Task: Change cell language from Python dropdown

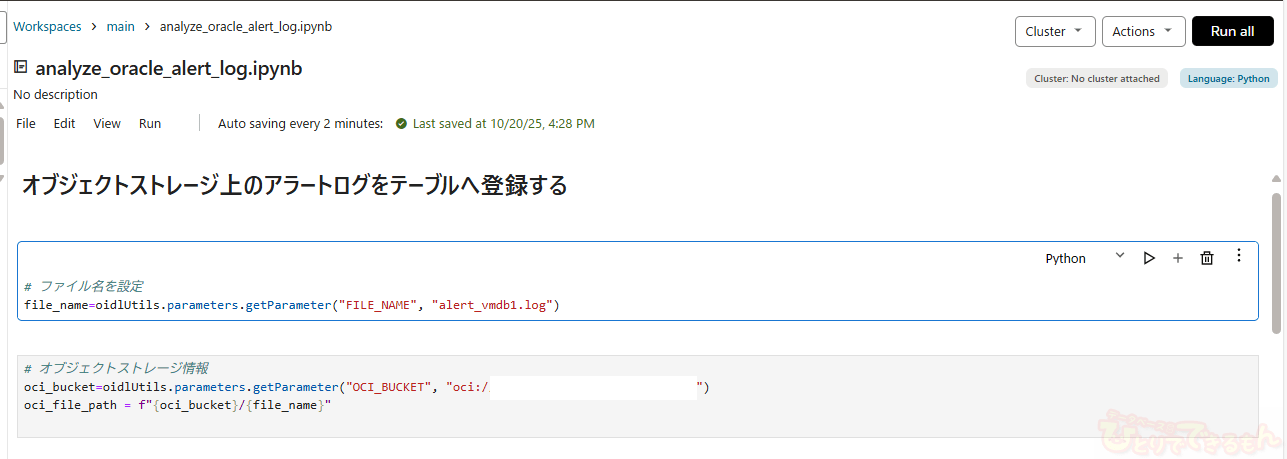Action: point(1084,258)
